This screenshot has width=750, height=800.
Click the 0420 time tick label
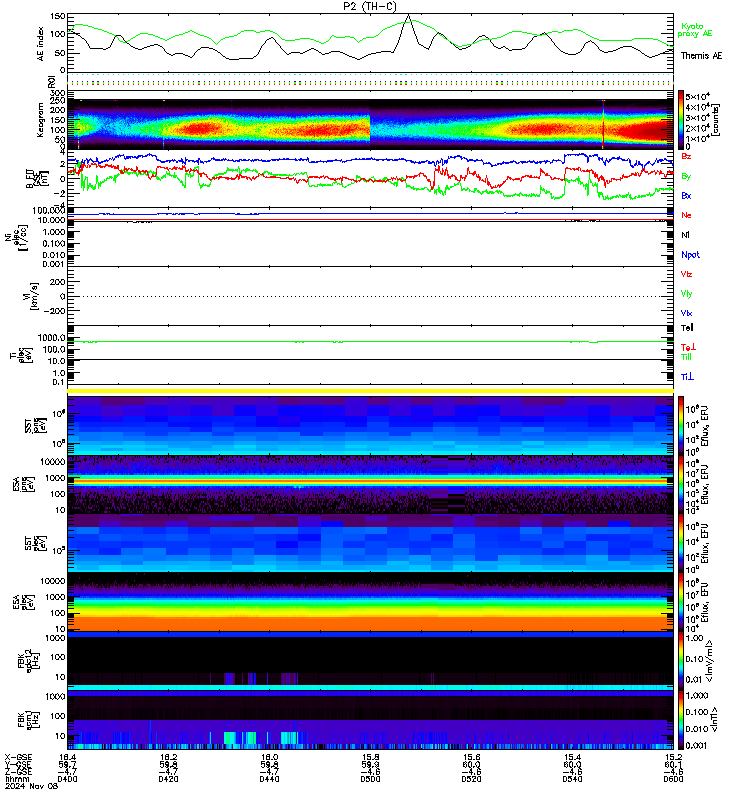point(168,779)
